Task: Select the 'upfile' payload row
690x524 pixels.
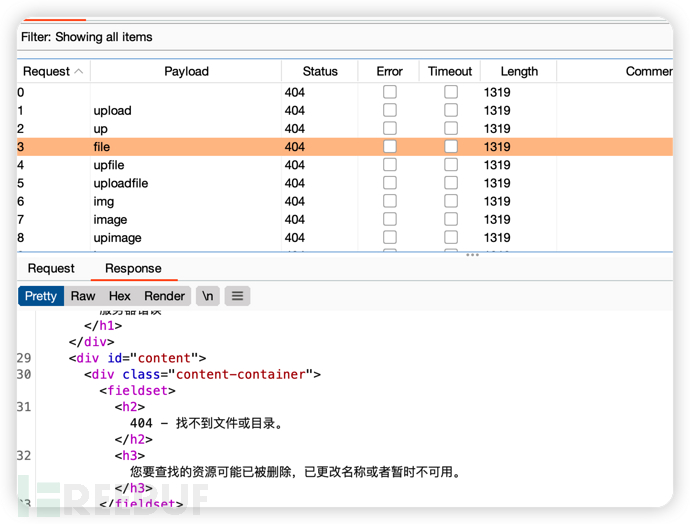Action: pyautogui.click(x=345, y=165)
